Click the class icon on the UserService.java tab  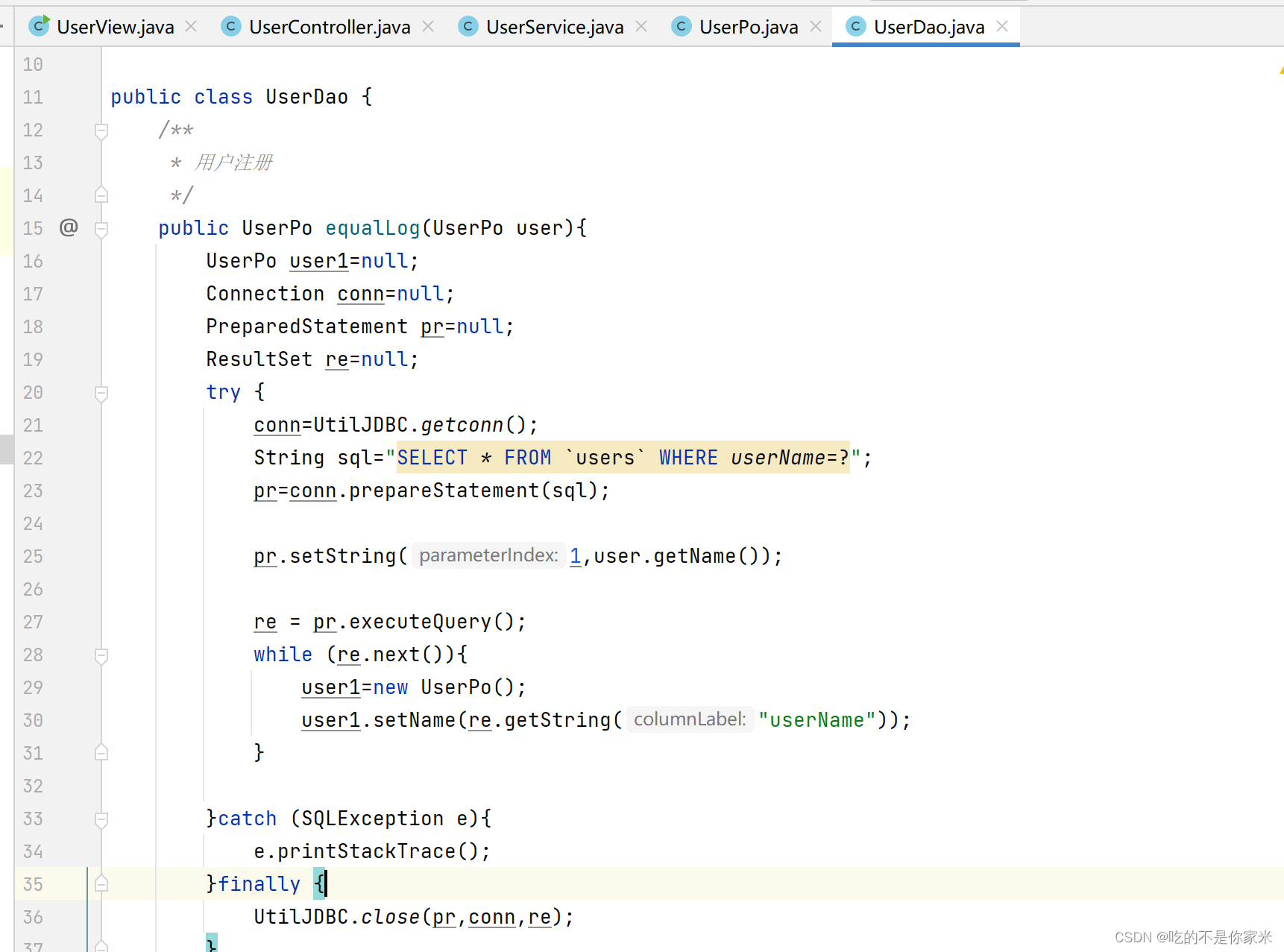tap(468, 26)
